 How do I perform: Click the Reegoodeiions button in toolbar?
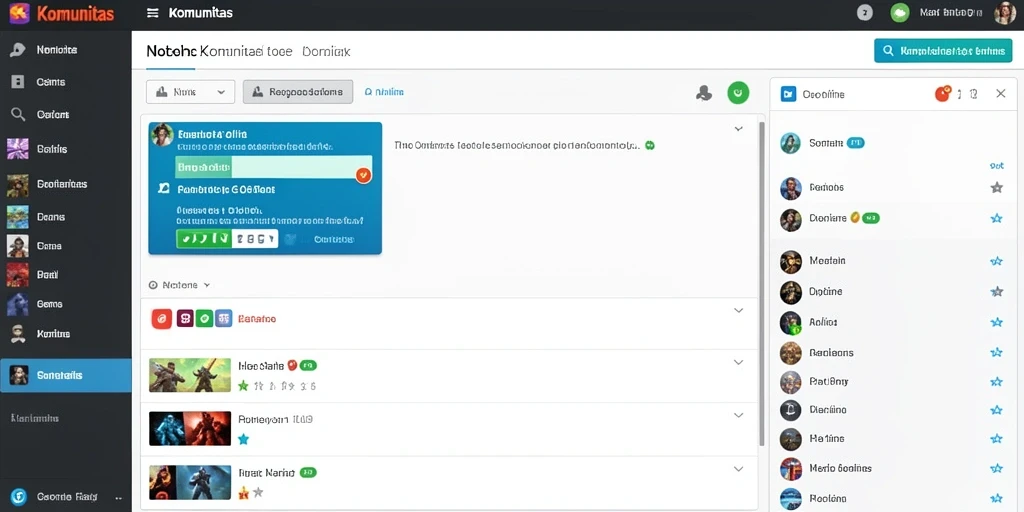pos(298,92)
